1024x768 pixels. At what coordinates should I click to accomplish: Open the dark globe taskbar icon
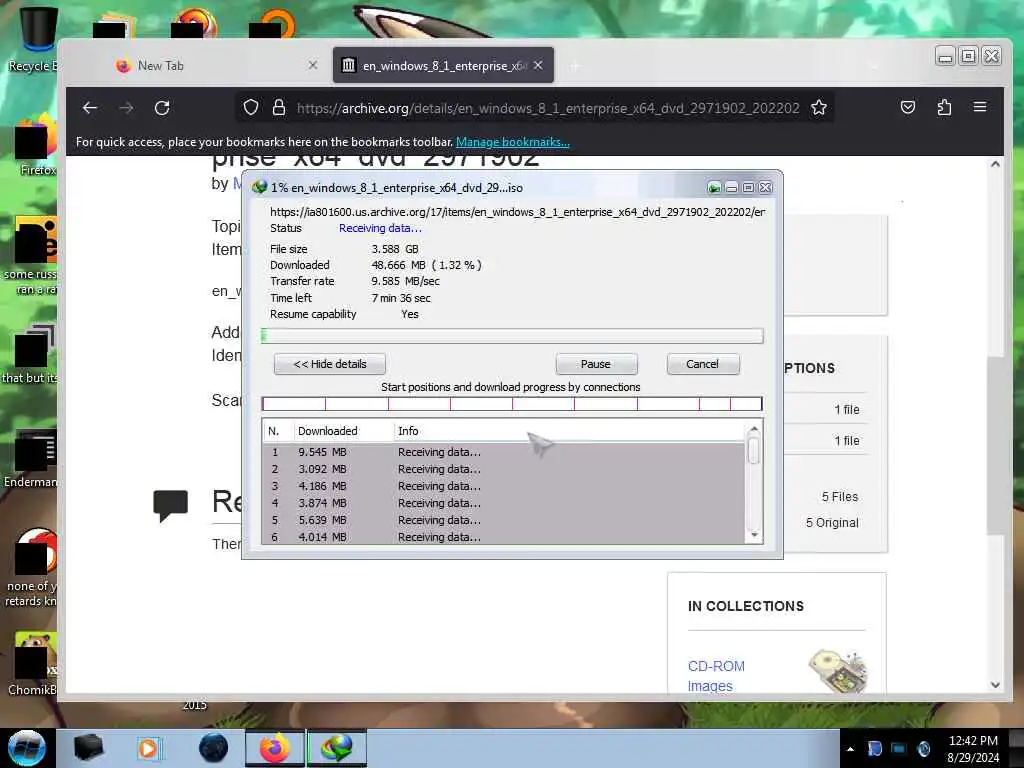tap(213, 748)
